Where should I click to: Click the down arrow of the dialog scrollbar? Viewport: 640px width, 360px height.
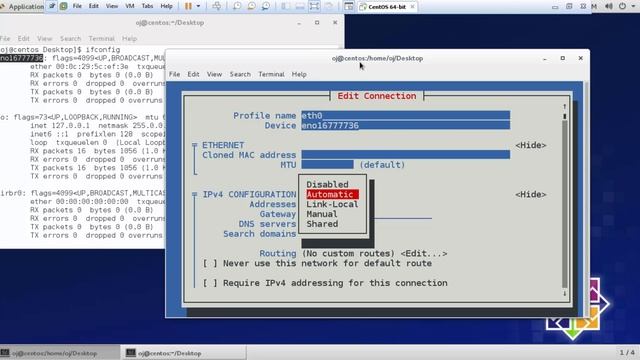point(564,293)
